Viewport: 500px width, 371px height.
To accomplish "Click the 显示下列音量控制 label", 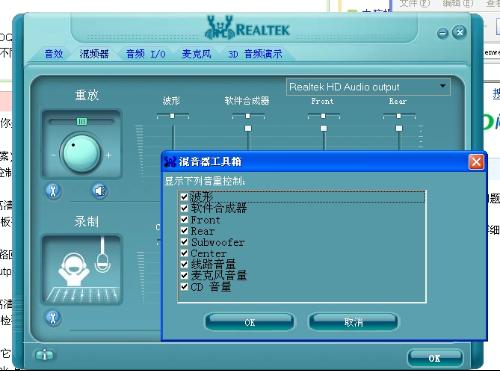I will (205, 181).
